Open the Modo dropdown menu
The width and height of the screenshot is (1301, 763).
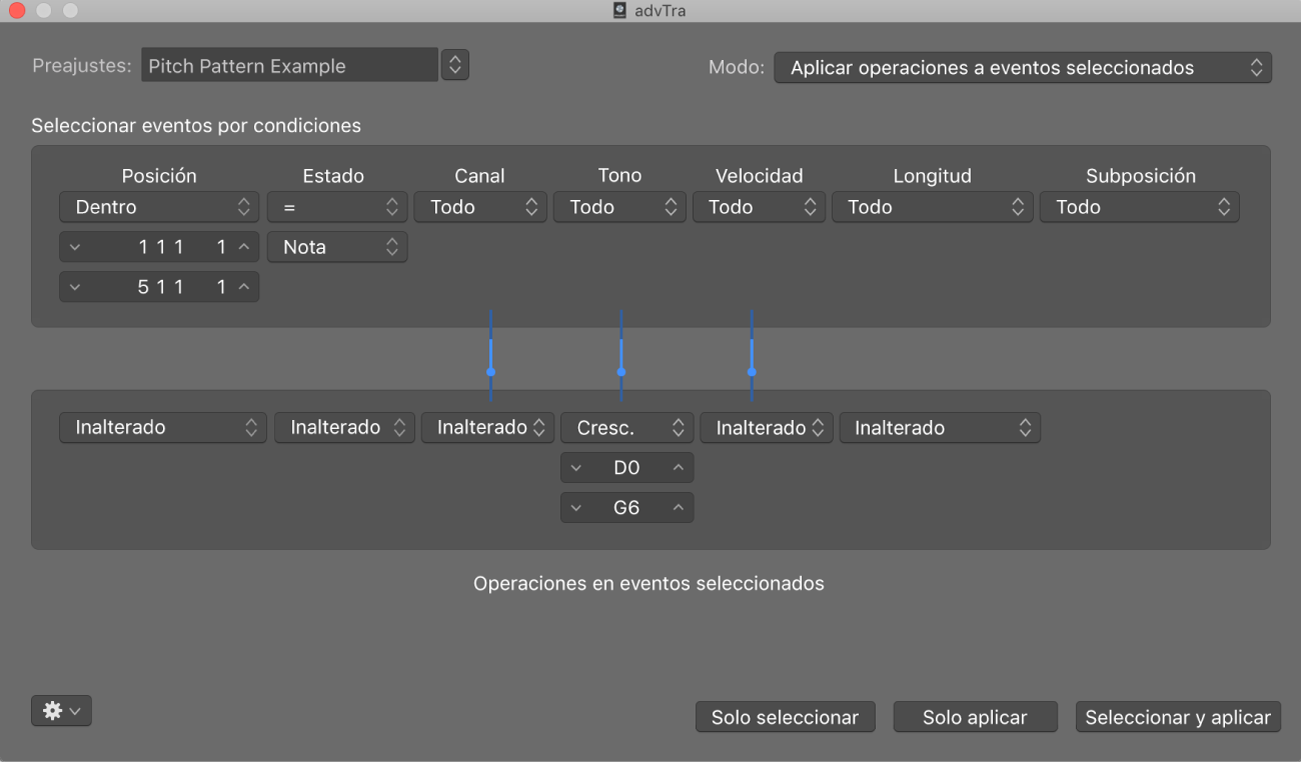pos(1023,67)
